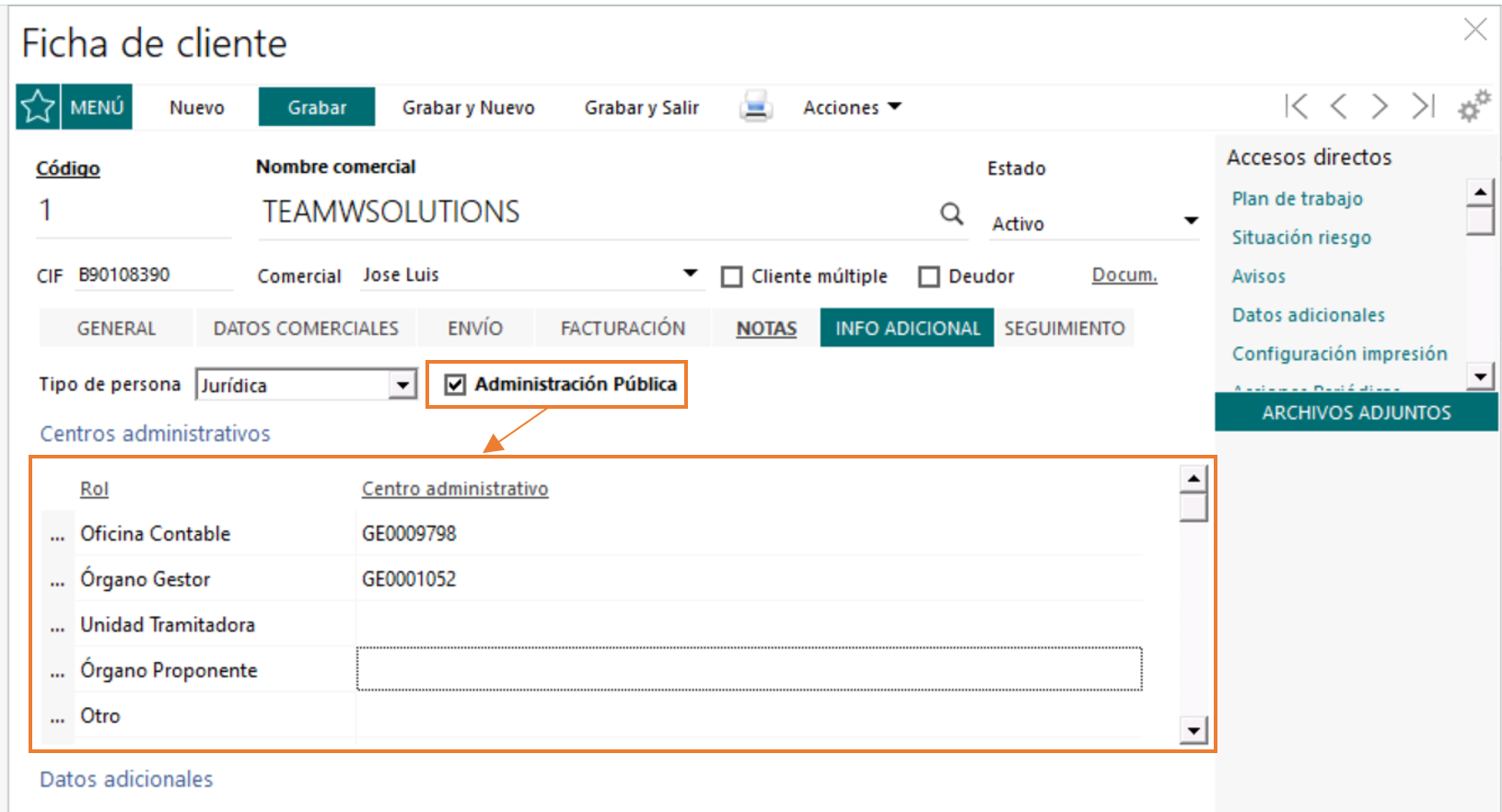Open the Estado dropdown
The image size is (1502, 812).
pyautogui.click(x=1190, y=221)
